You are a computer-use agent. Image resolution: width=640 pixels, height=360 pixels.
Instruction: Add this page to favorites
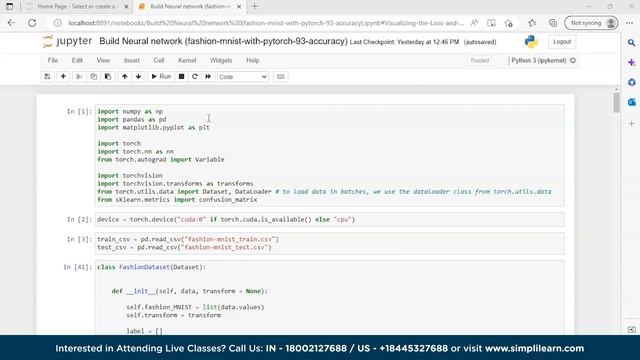(509, 23)
